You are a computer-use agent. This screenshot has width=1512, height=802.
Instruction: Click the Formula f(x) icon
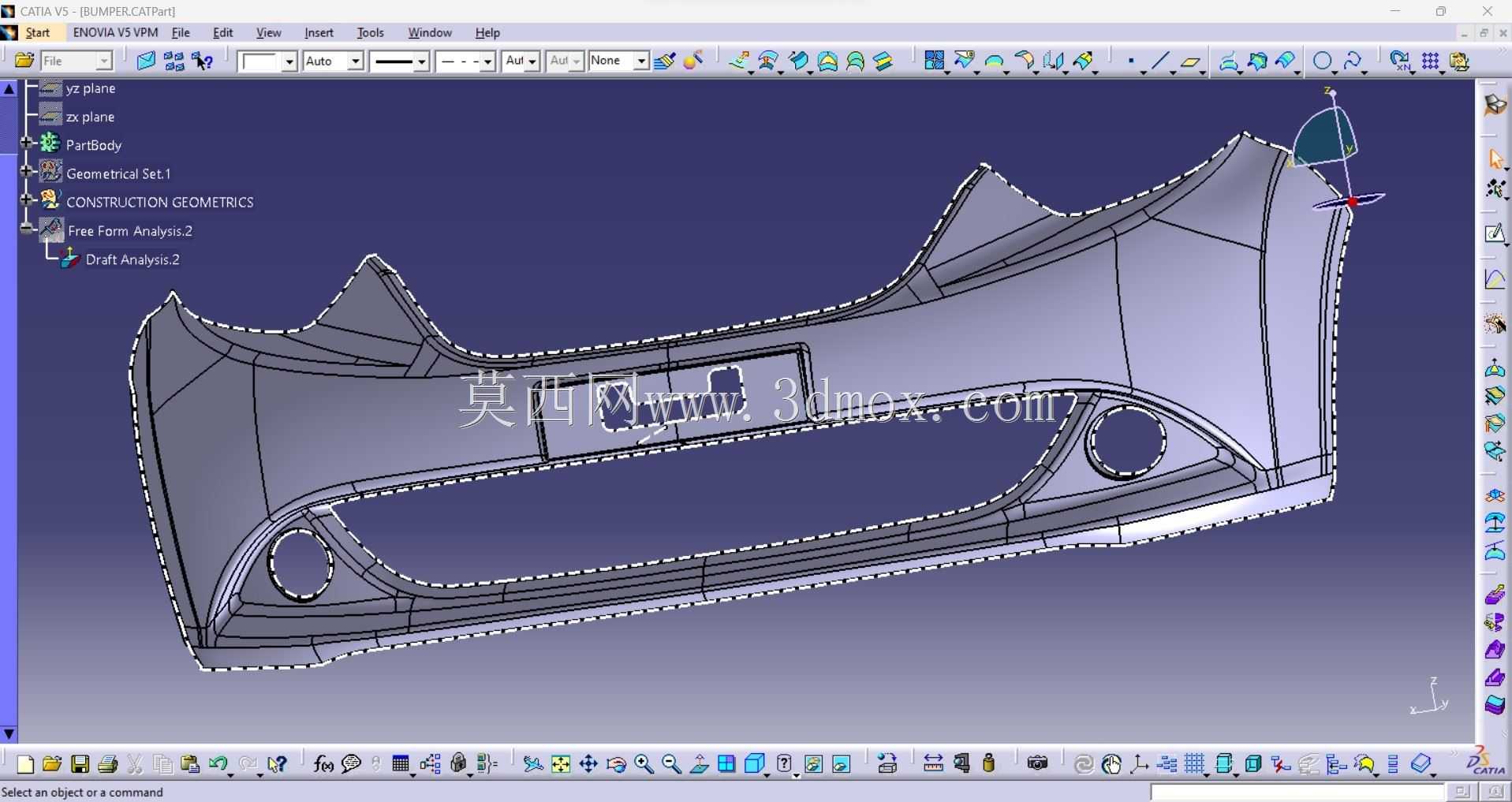click(x=323, y=763)
